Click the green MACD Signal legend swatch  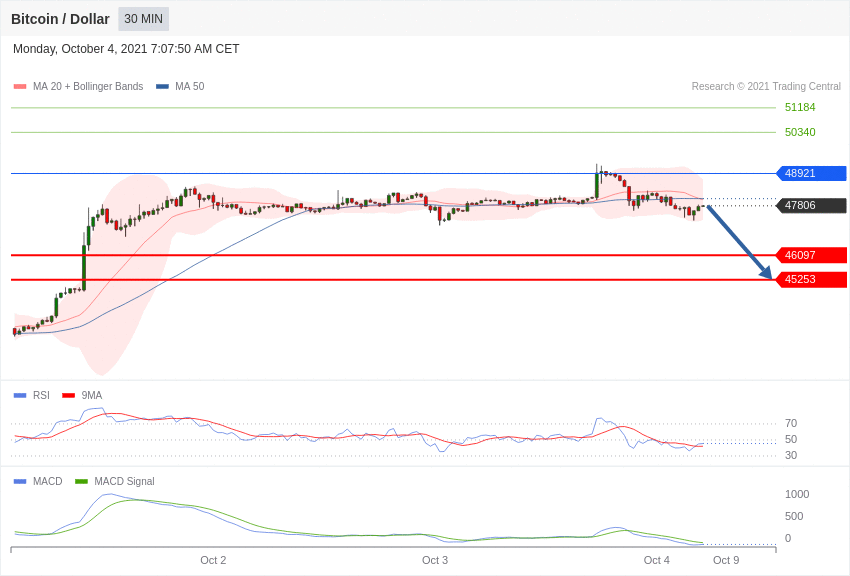(x=81, y=481)
